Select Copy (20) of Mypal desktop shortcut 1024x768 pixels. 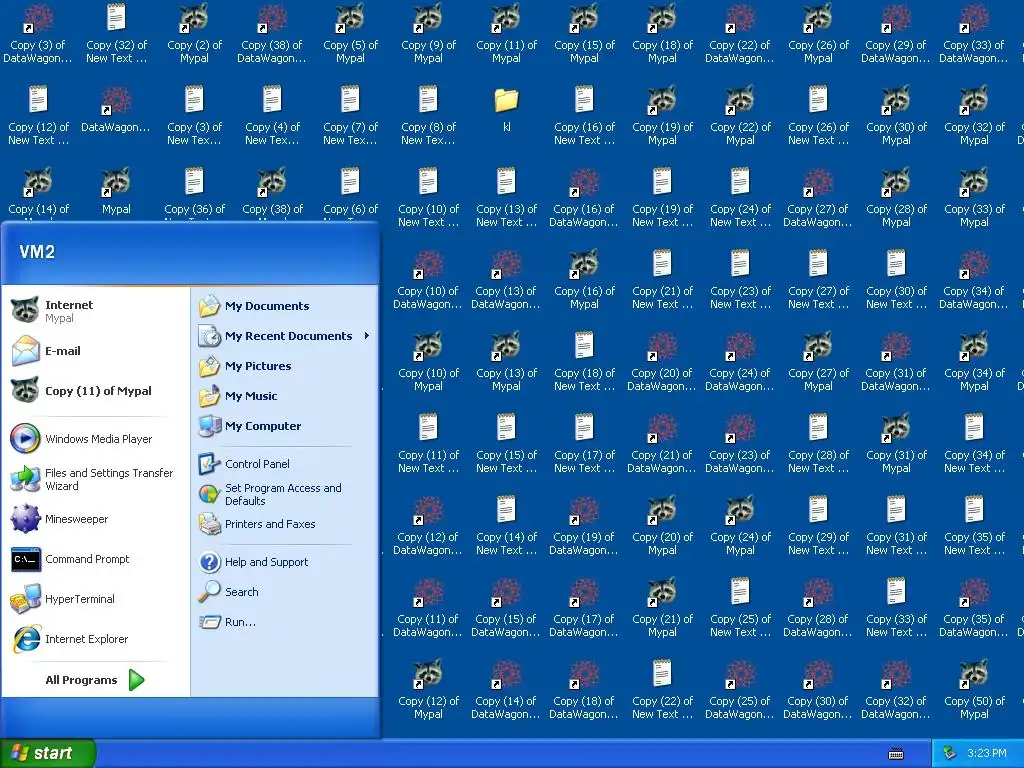[x=662, y=525]
